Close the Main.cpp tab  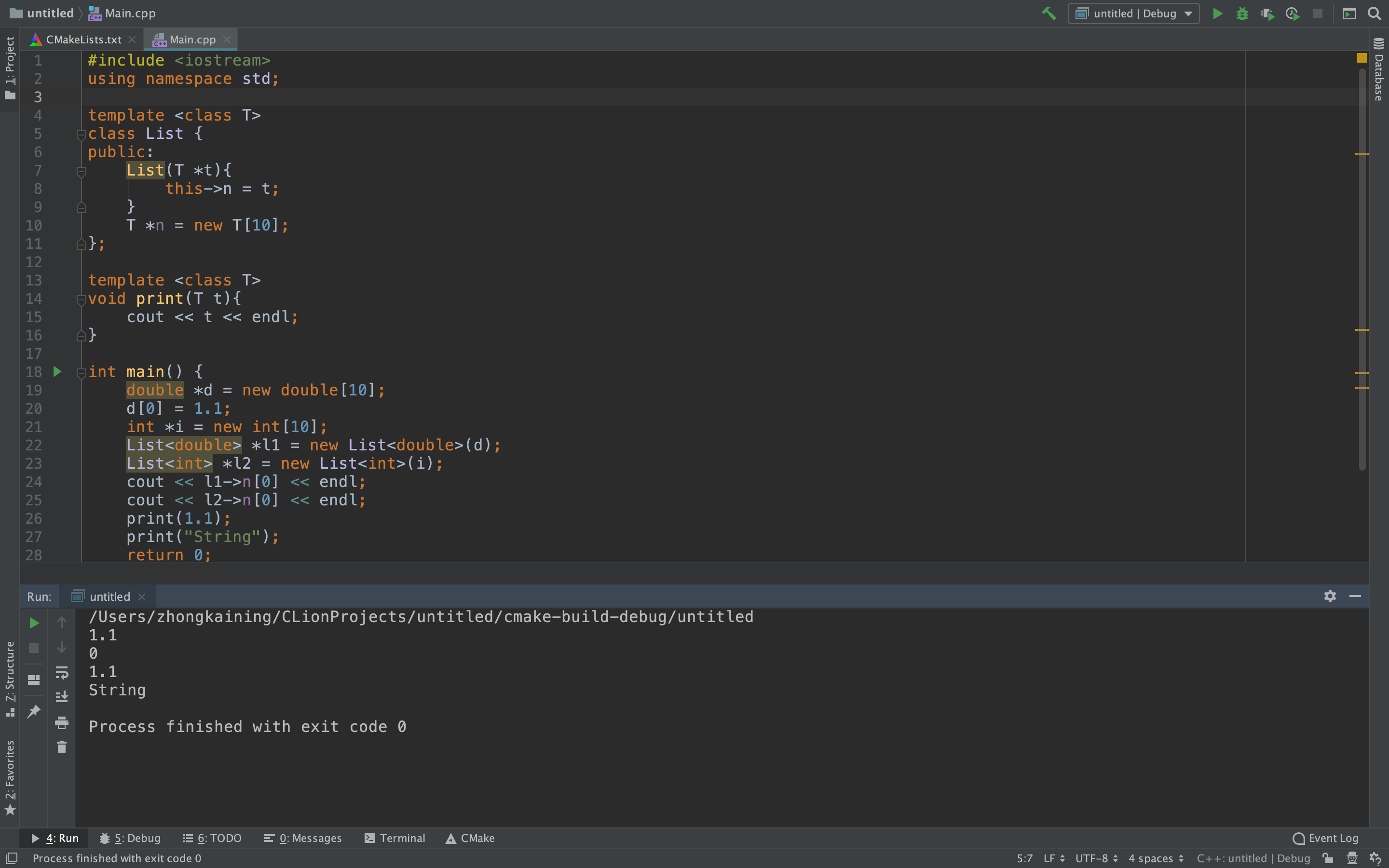click(227, 40)
